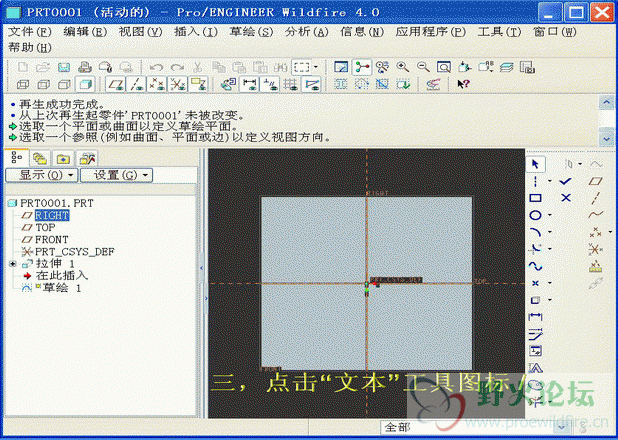Choose the Arc sketch tool
Screen dimensions: 618x440
(x=535, y=232)
